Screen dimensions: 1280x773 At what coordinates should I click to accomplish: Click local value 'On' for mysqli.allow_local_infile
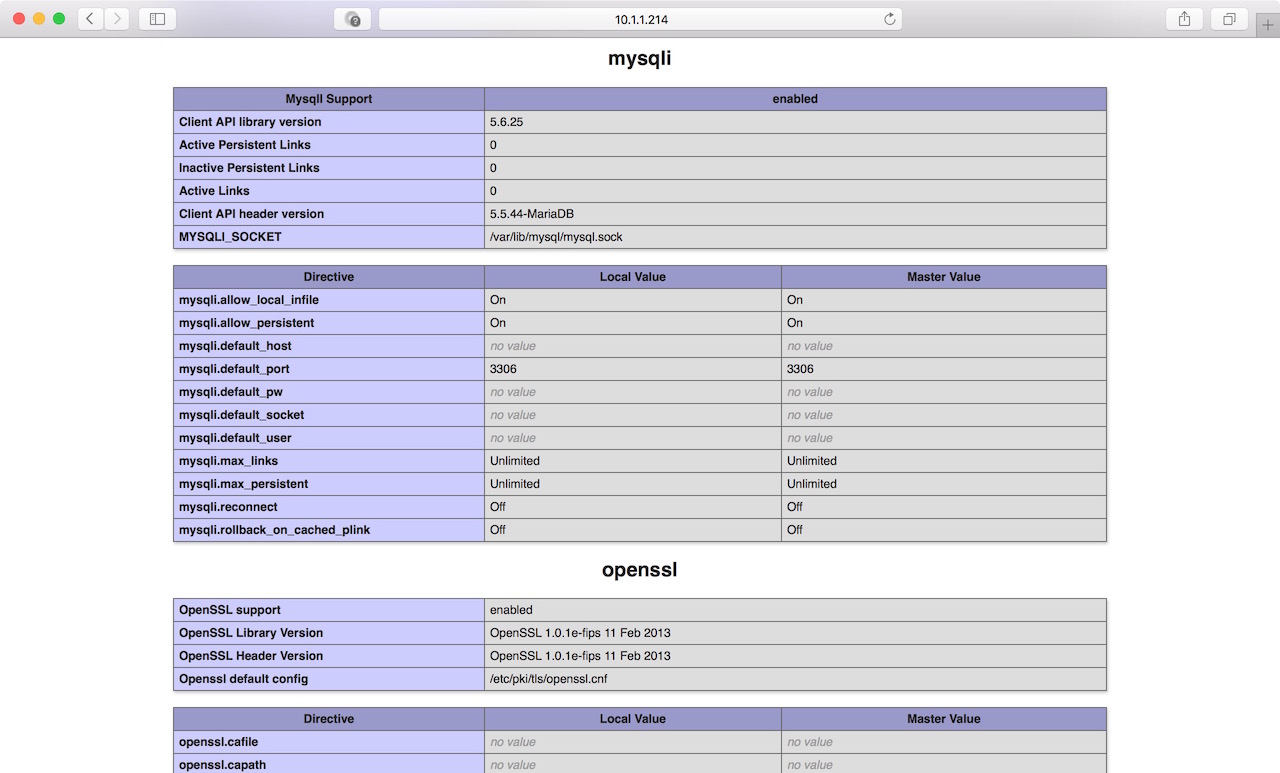tap(498, 300)
